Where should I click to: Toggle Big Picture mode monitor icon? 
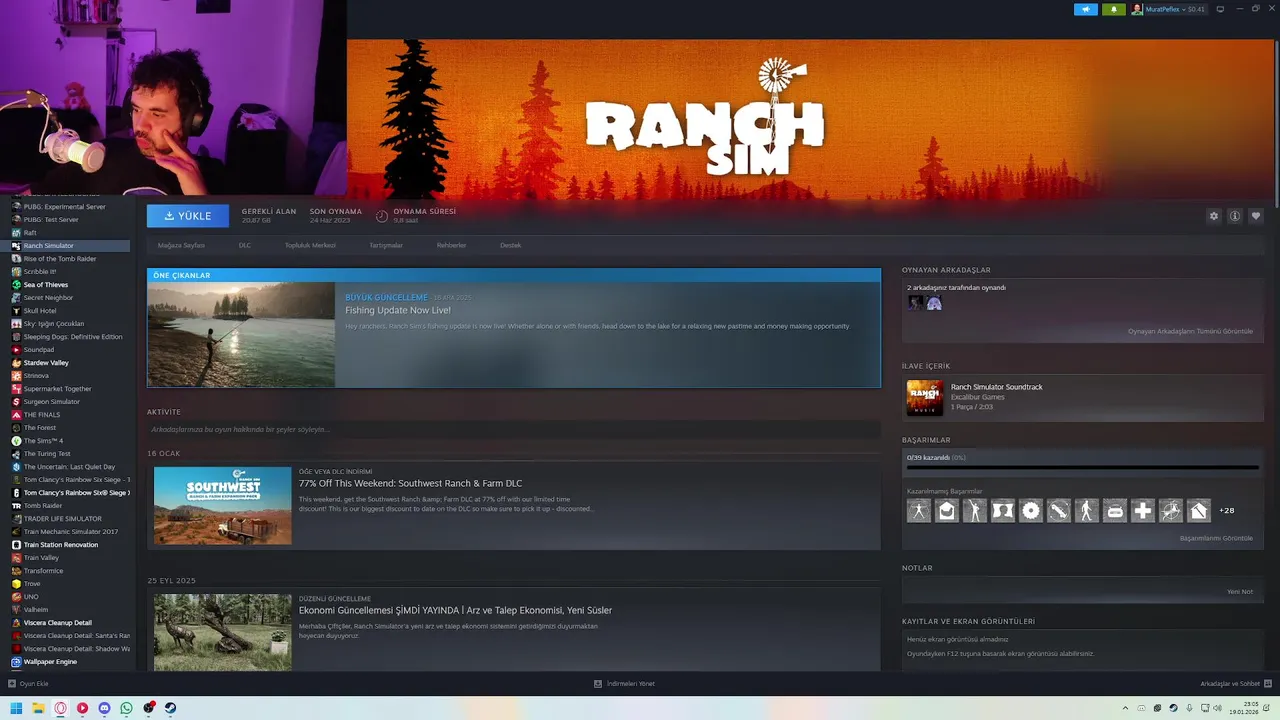1222,9
